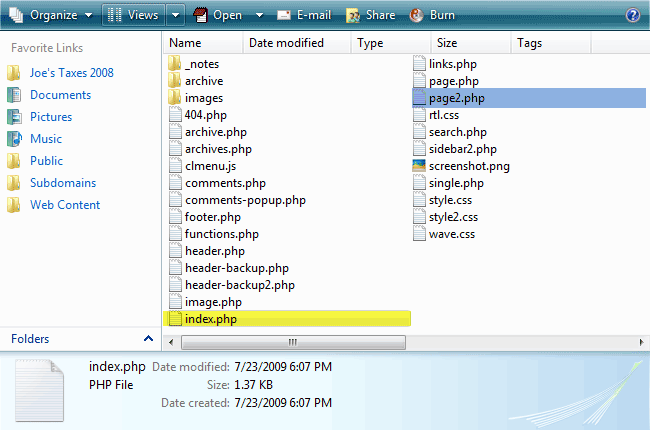650x430 pixels.
Task: Select the index.php file icon
Action: (175, 318)
